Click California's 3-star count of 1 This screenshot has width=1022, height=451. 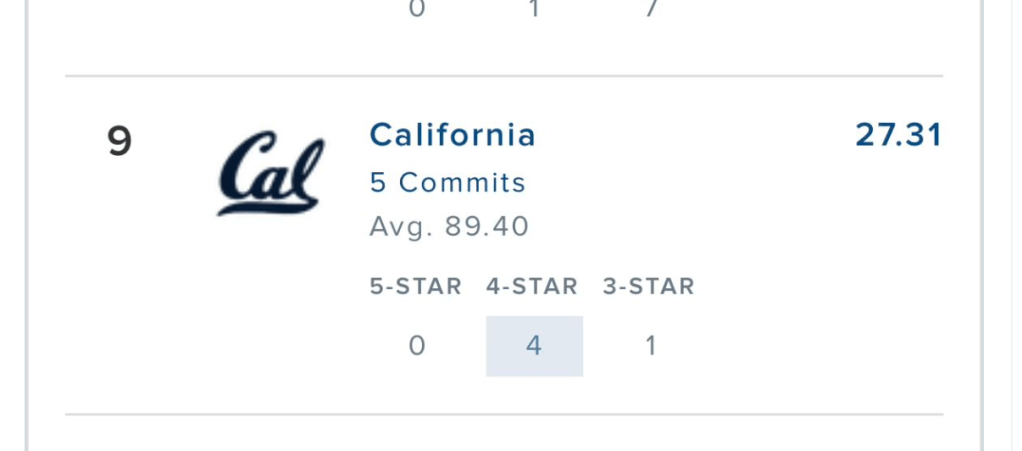[650, 346]
